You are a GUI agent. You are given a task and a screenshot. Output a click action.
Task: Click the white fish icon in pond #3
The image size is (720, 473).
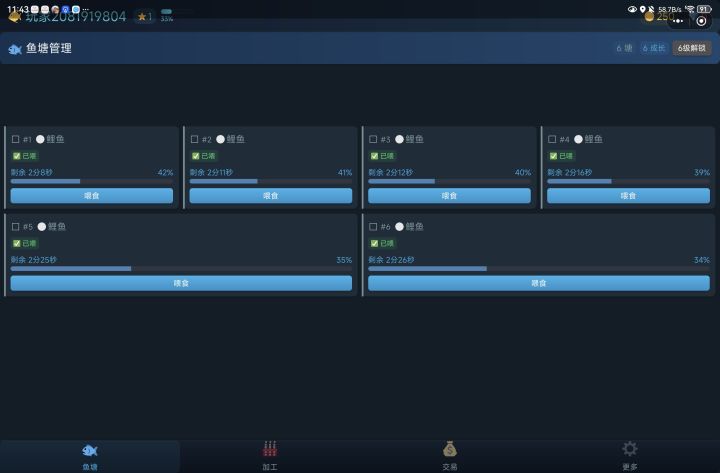click(x=399, y=139)
